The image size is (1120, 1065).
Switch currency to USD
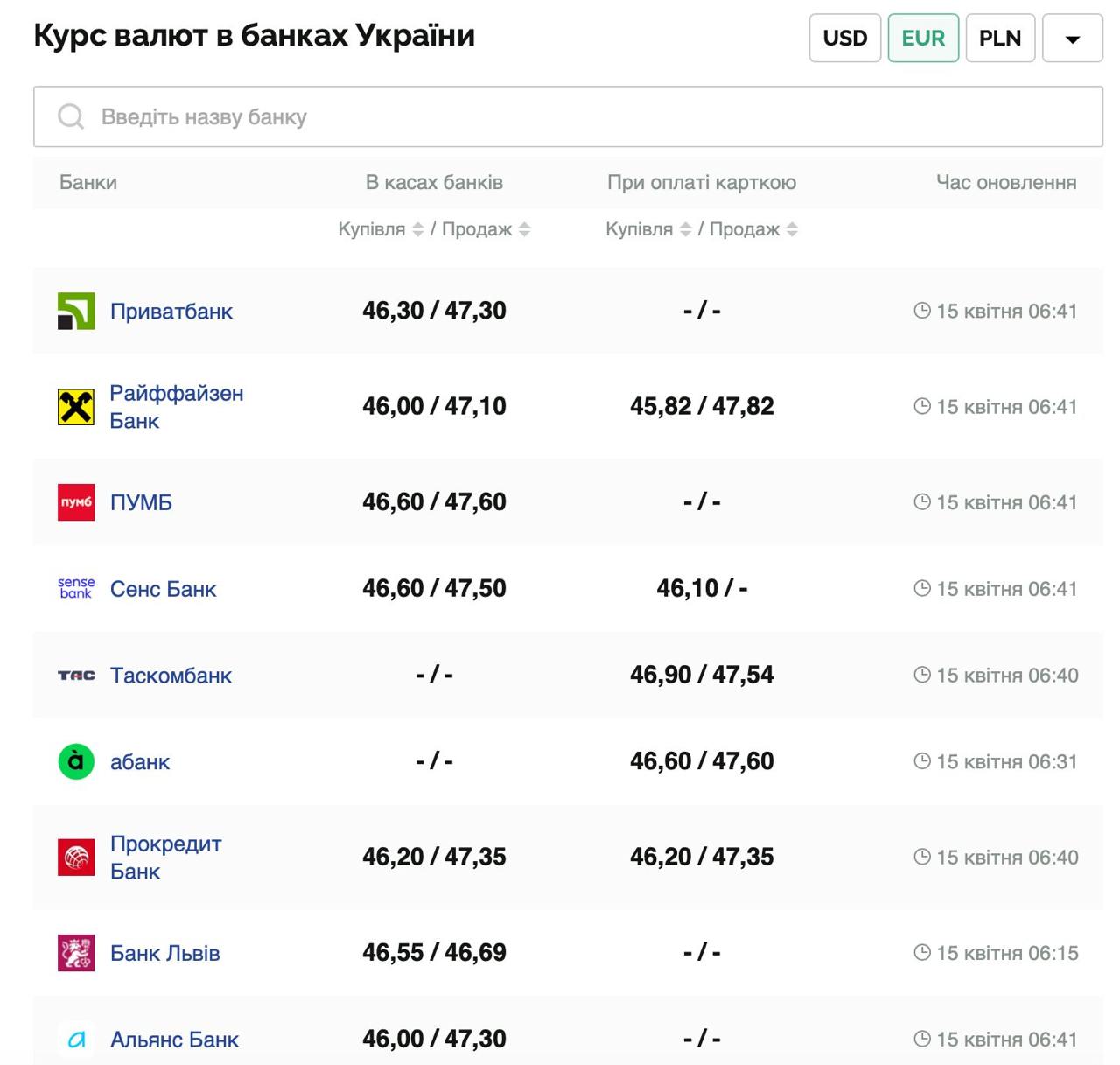(844, 39)
